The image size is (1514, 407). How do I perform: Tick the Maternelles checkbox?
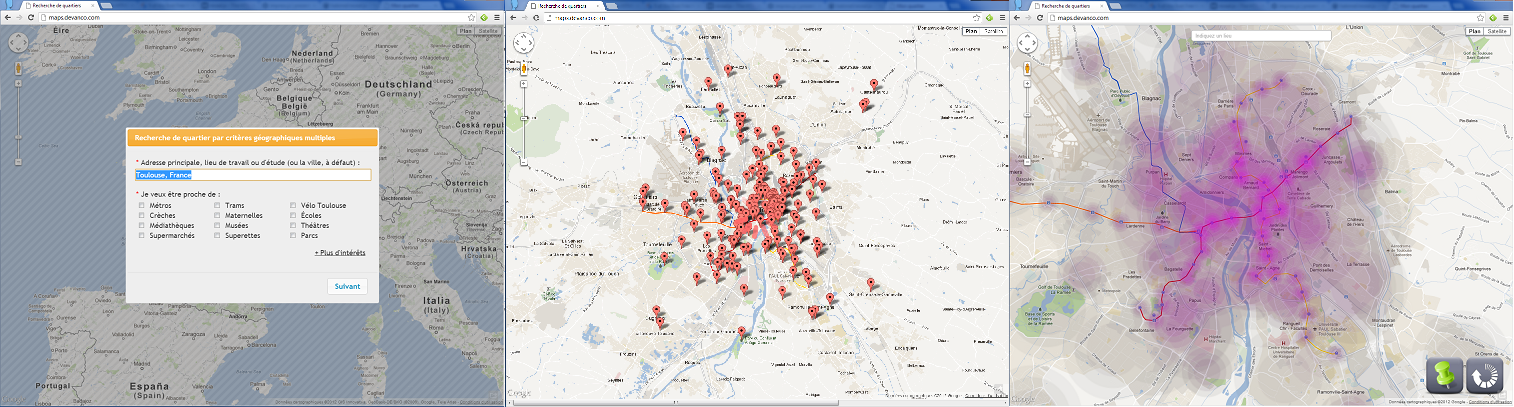tap(218, 216)
